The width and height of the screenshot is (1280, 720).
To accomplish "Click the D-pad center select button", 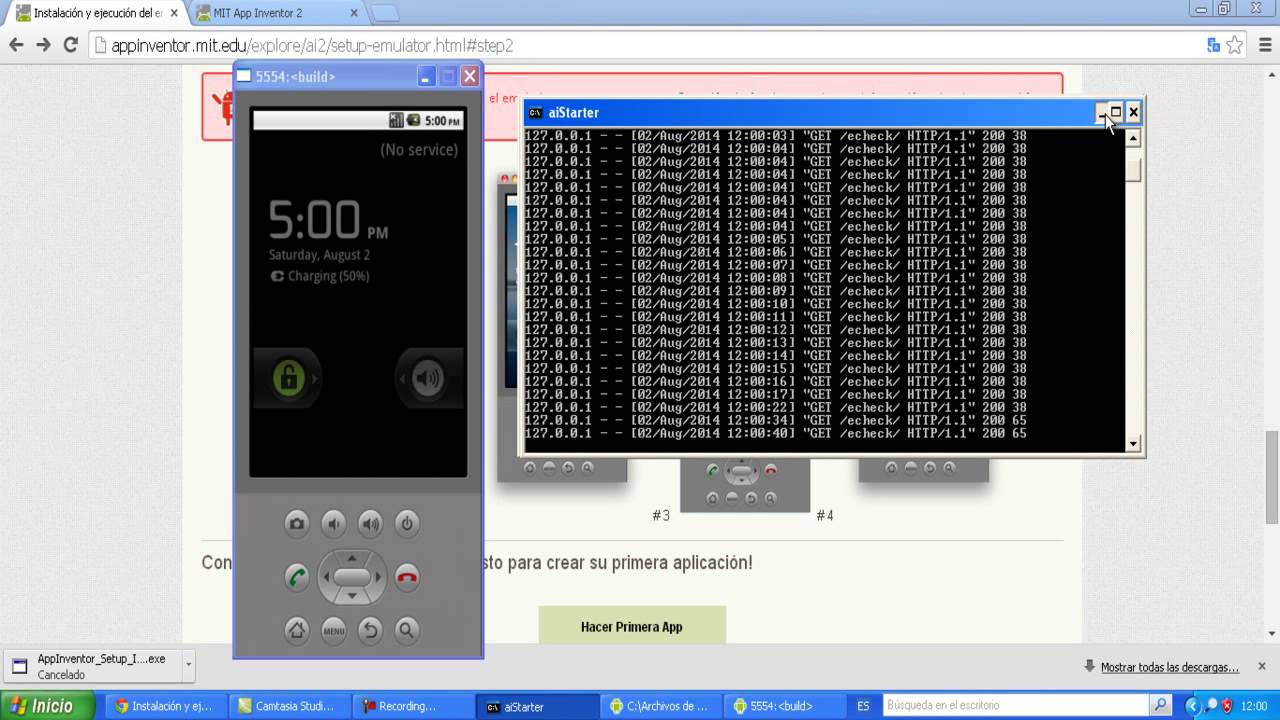I will click(x=351, y=577).
